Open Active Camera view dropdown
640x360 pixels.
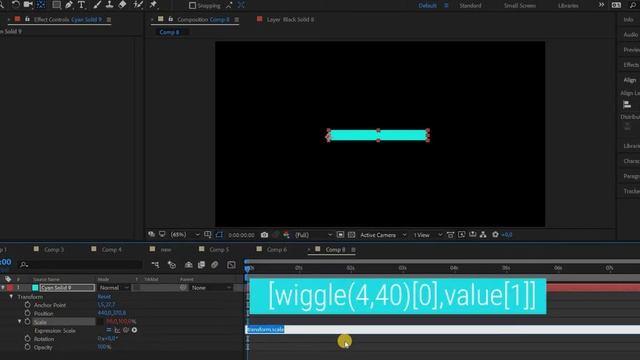(x=383, y=235)
